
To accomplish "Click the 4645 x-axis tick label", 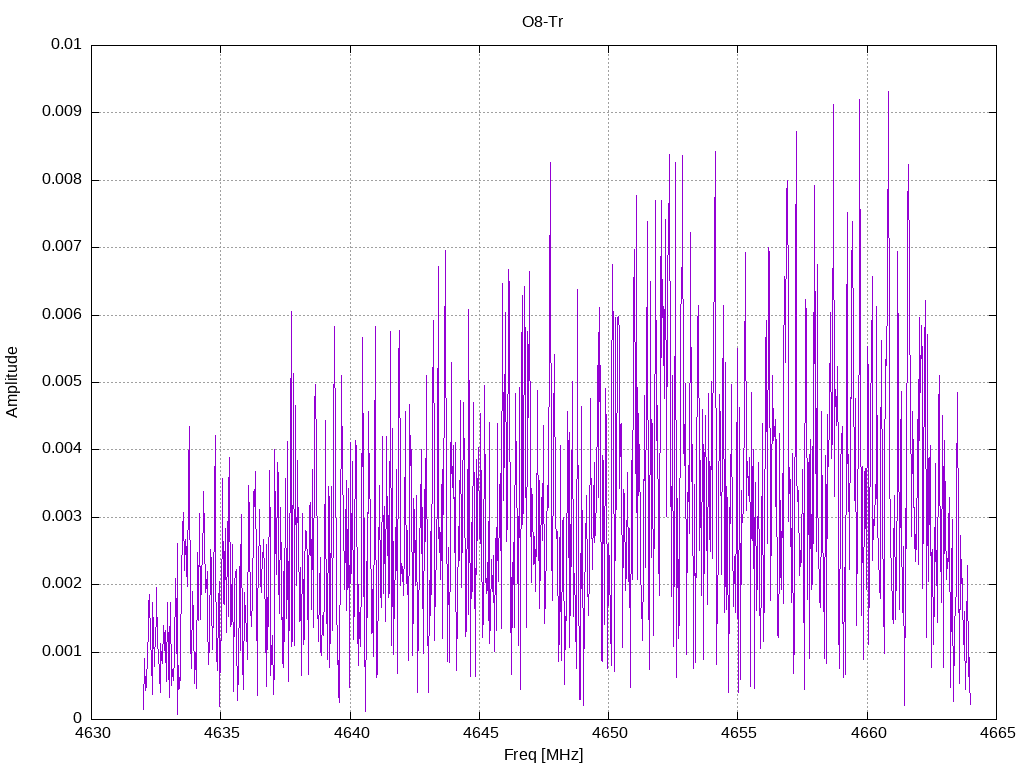I will (x=480, y=733).
